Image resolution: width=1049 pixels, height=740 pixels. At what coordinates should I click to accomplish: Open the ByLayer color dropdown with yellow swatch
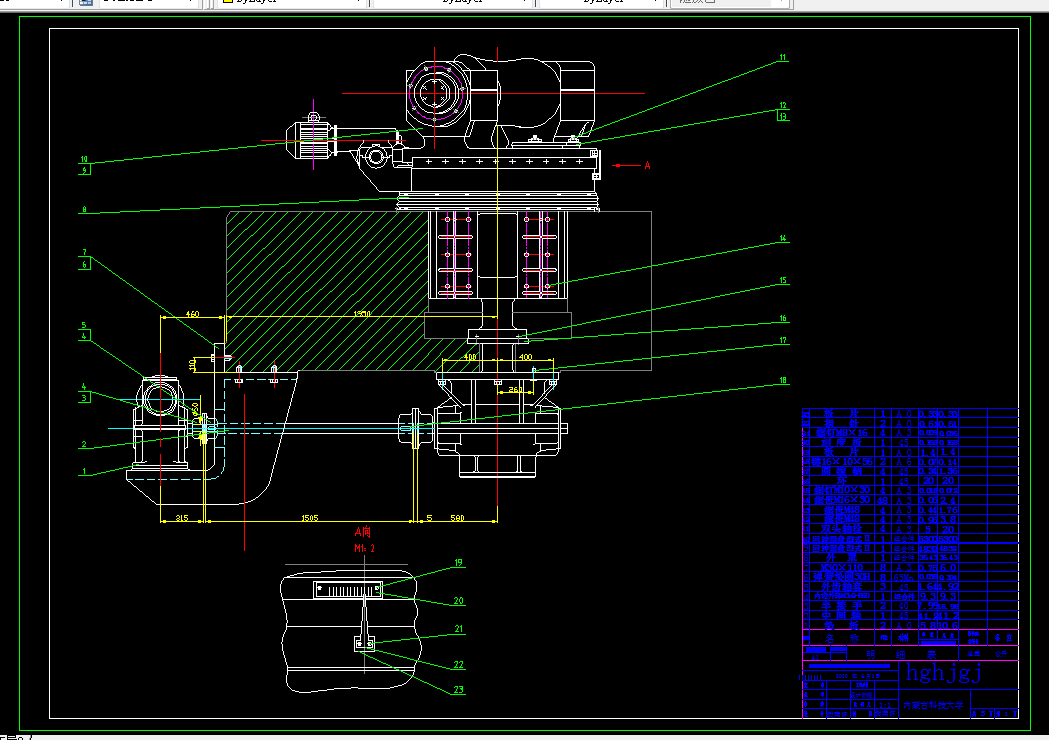pos(292,2)
